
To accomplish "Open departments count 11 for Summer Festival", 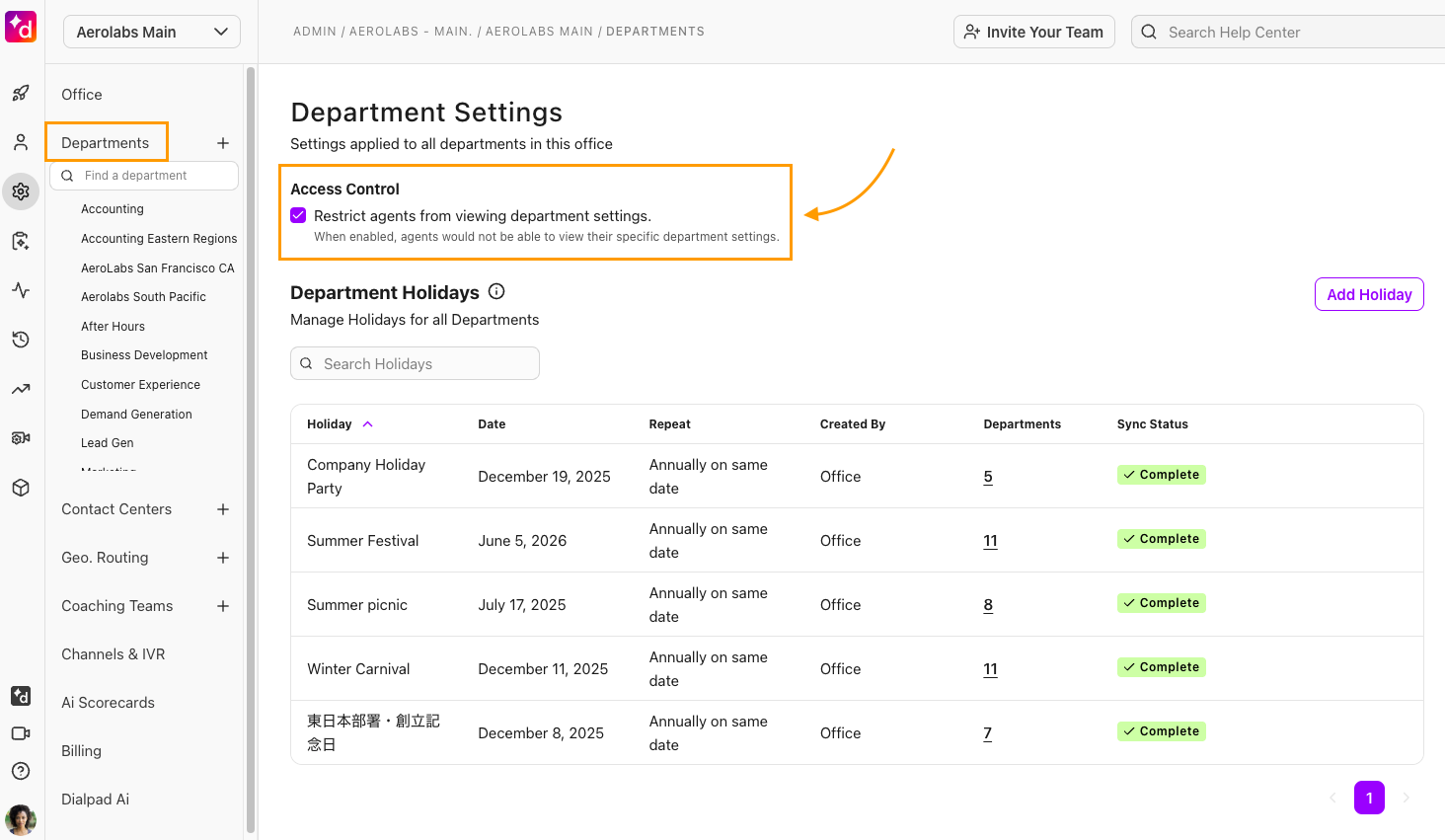I will (991, 541).
